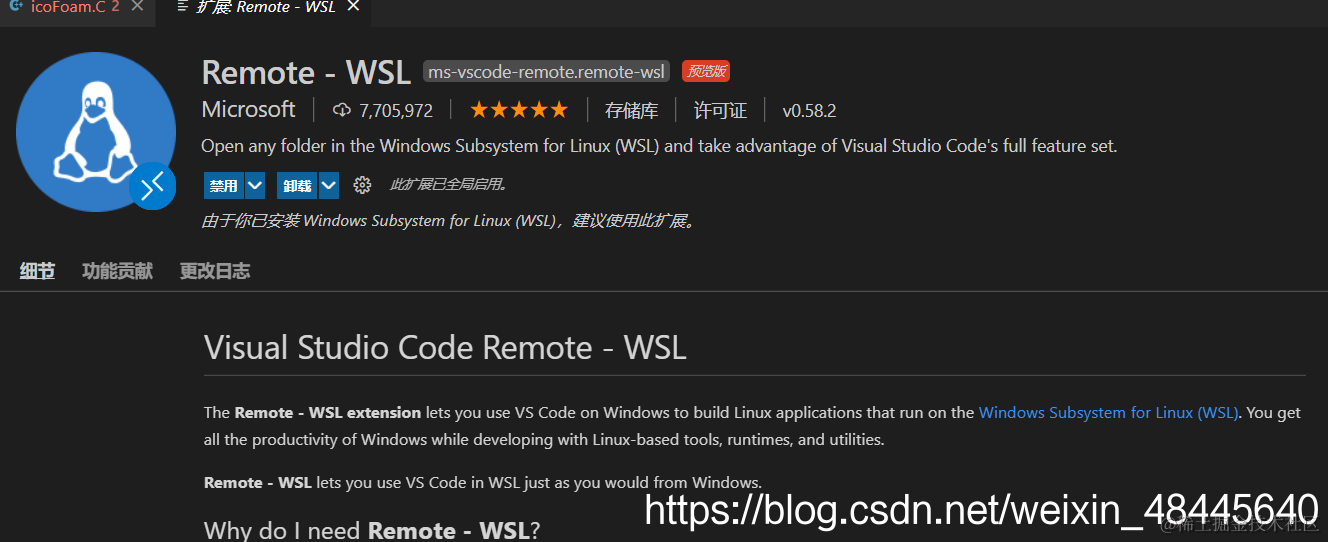Click the v0.58.2 version label

809,110
